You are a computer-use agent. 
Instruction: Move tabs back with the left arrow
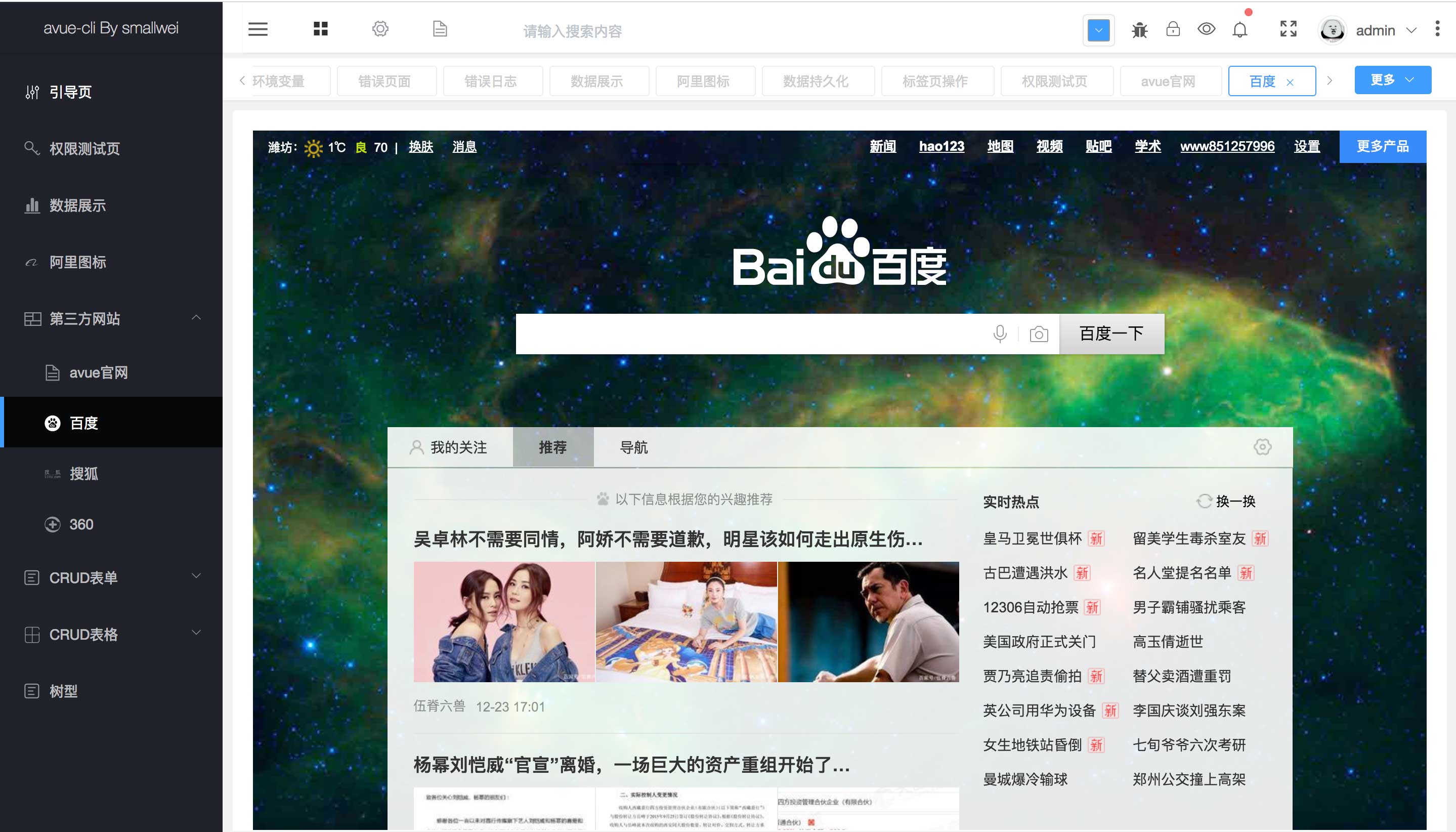[x=242, y=80]
